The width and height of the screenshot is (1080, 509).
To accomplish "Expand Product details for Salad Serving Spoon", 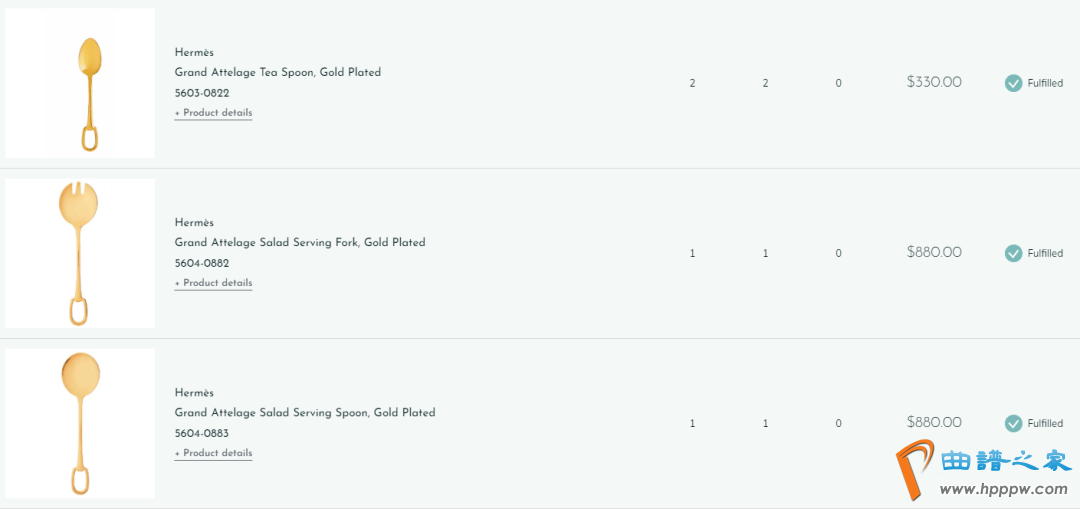I will pos(213,453).
